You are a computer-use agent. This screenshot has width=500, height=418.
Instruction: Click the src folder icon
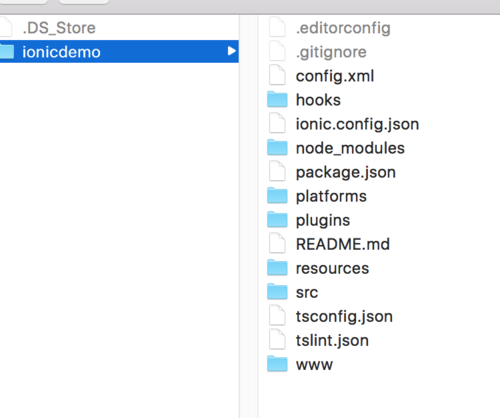pyautogui.click(x=277, y=291)
